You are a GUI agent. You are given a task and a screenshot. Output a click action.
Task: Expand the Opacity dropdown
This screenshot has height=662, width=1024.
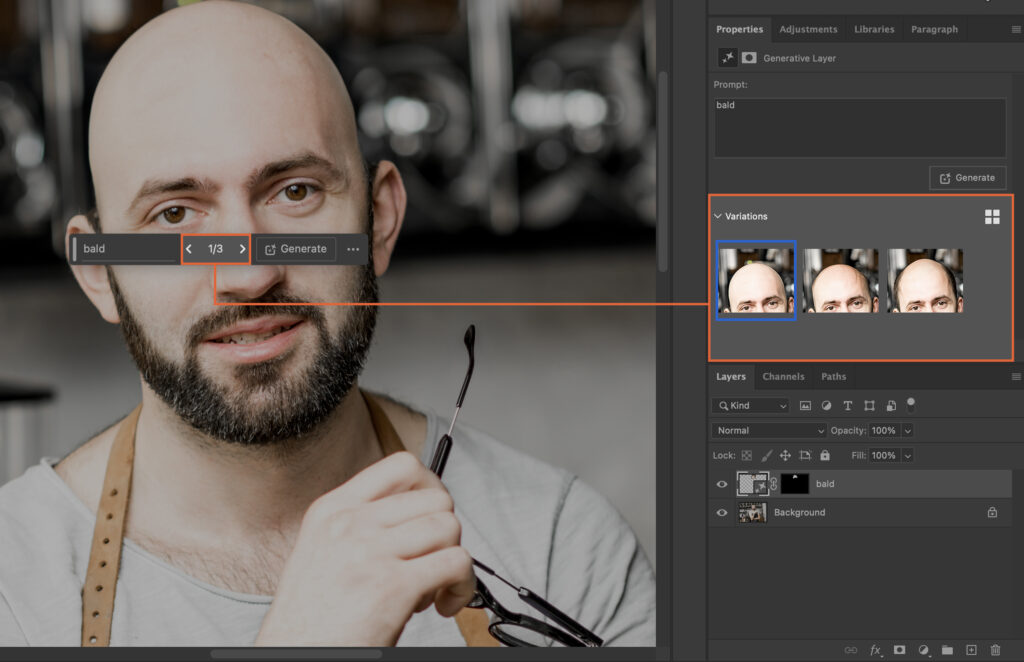[907, 429]
